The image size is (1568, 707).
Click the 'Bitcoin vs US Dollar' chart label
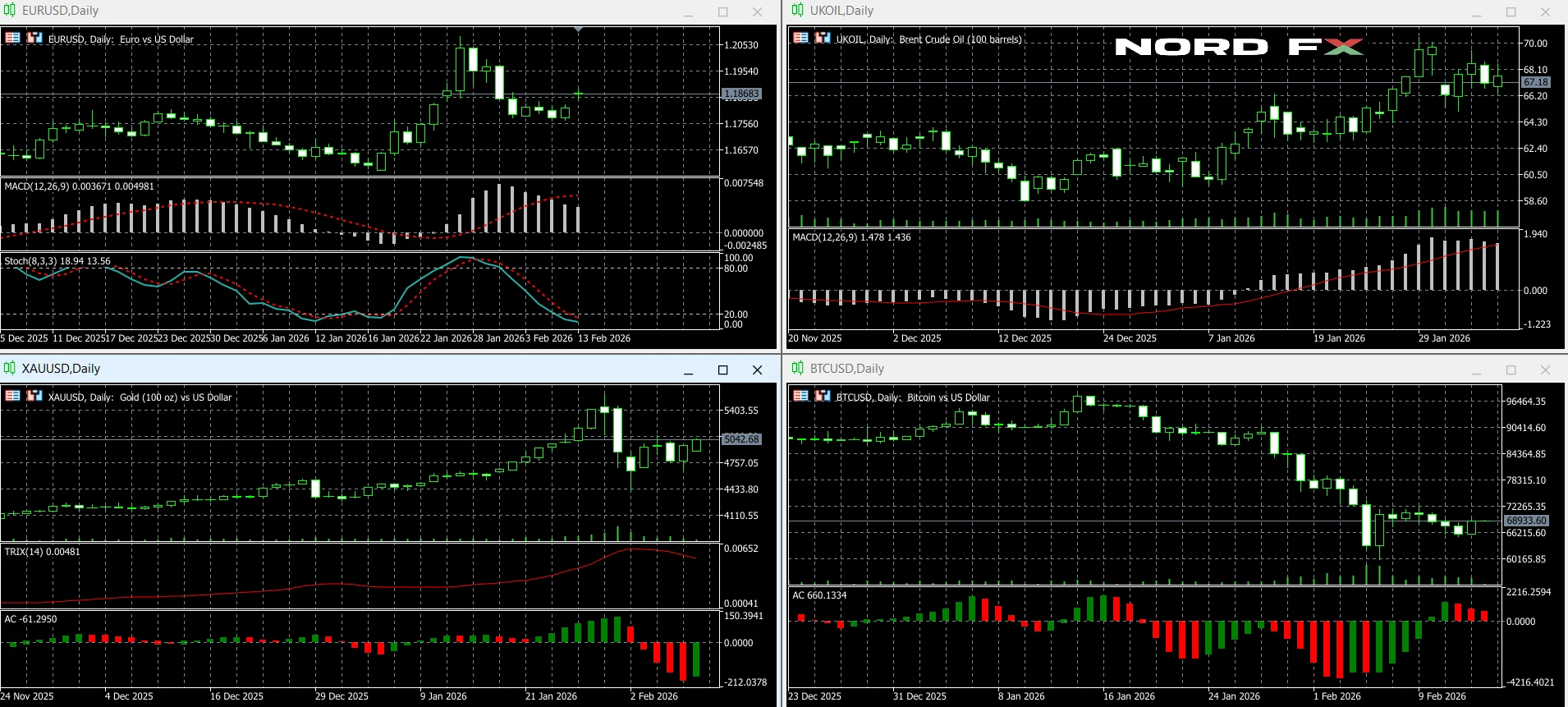click(948, 397)
